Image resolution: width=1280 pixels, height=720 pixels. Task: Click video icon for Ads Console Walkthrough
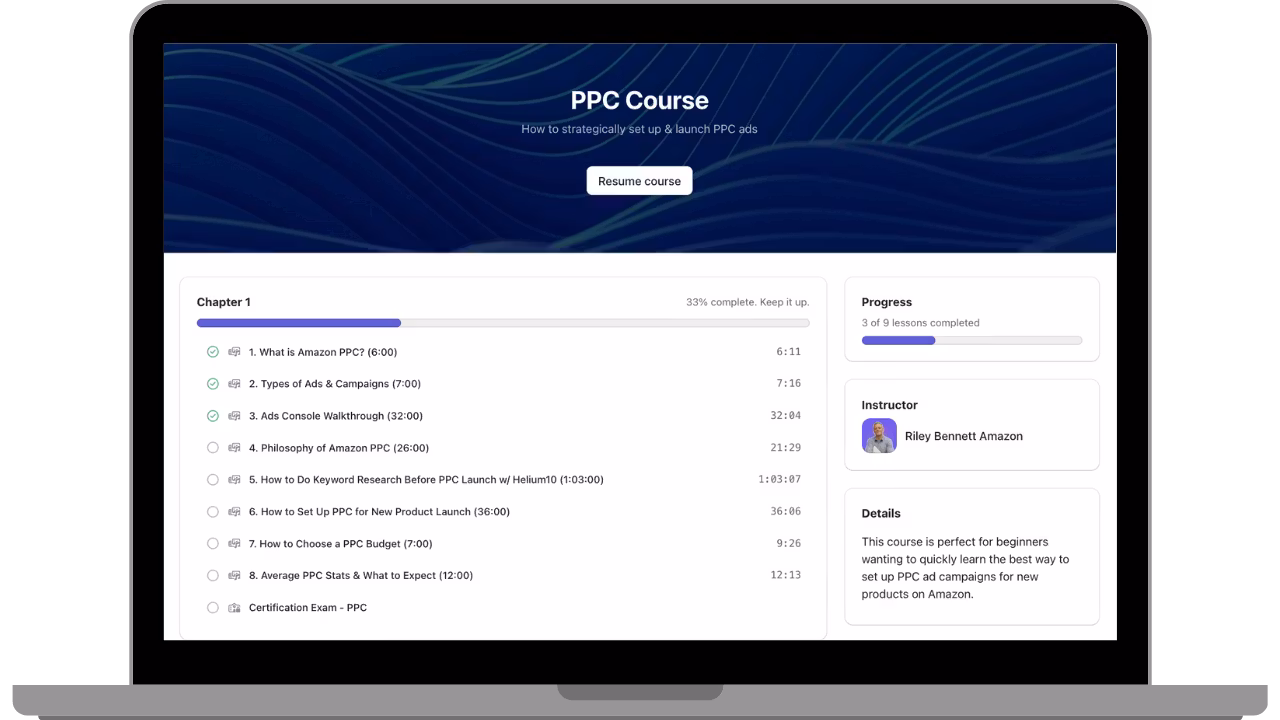234,416
